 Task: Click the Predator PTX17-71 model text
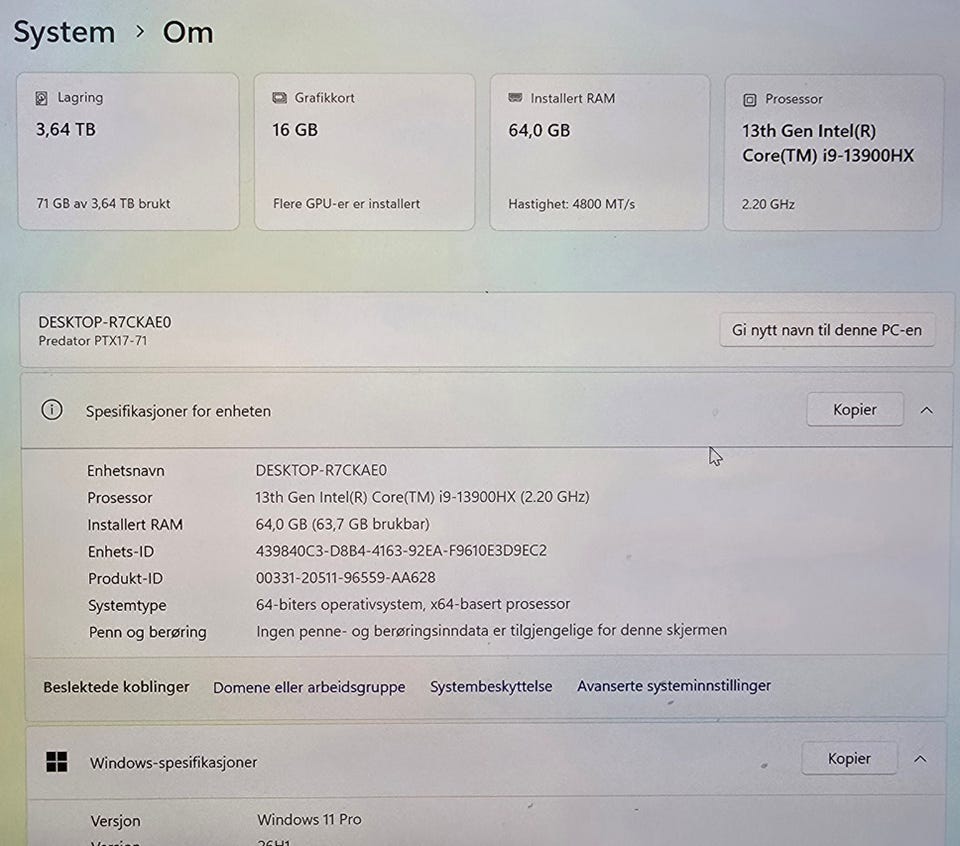pos(92,341)
